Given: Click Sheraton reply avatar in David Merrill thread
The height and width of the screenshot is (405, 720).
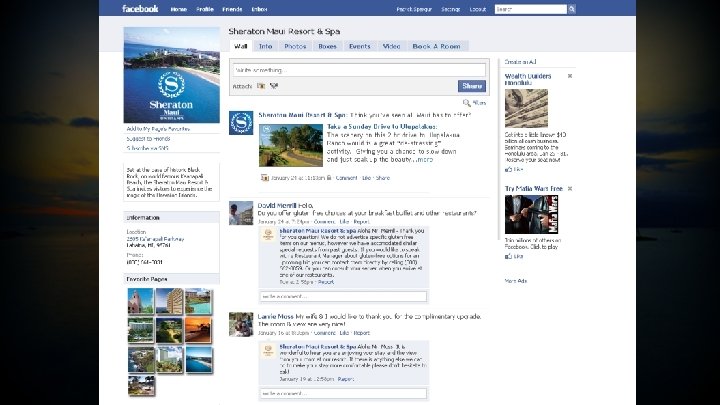Looking at the screenshot, I should pos(268,235).
